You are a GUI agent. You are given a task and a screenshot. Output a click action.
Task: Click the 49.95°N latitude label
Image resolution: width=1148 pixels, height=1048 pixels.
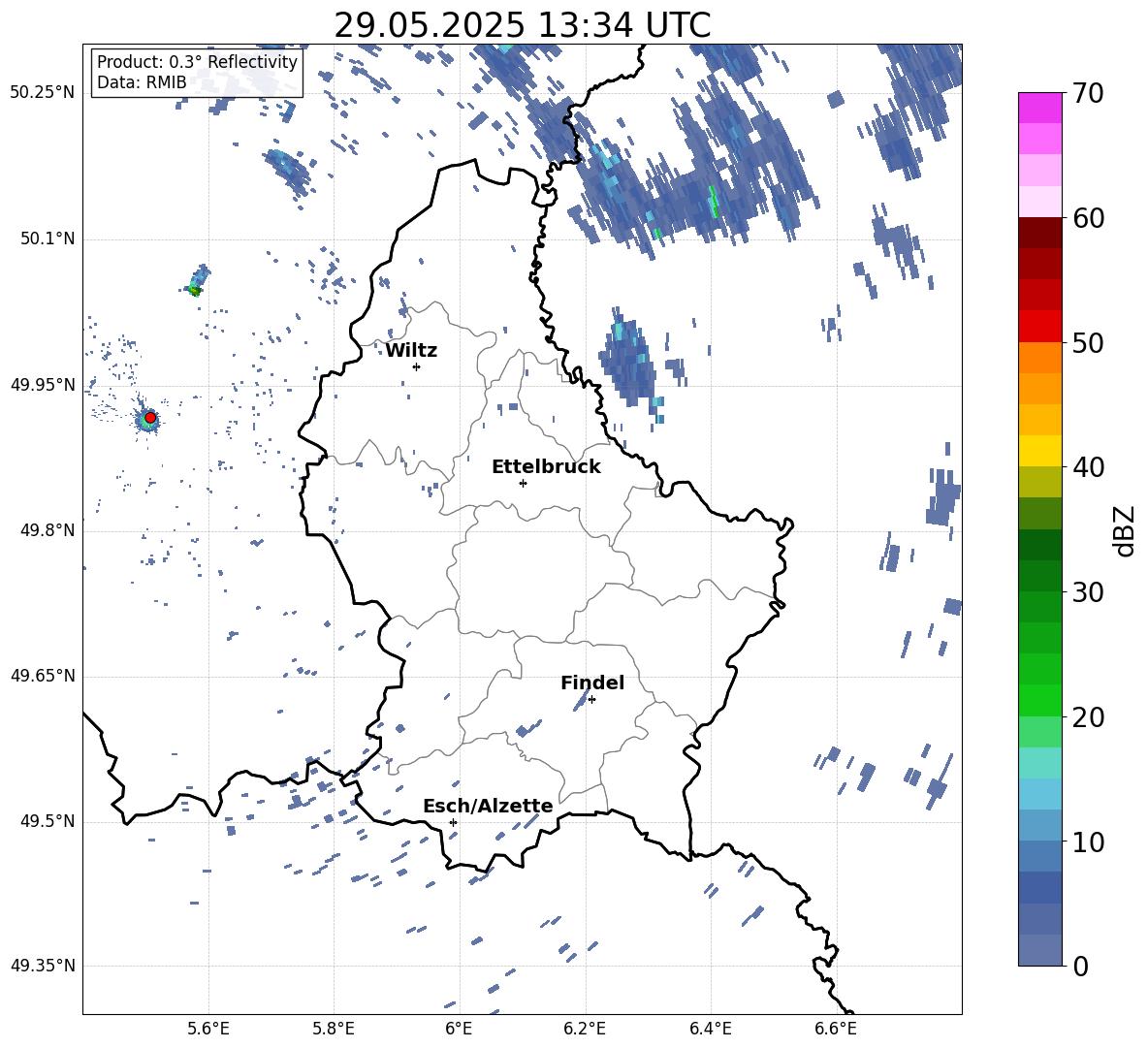click(x=43, y=384)
